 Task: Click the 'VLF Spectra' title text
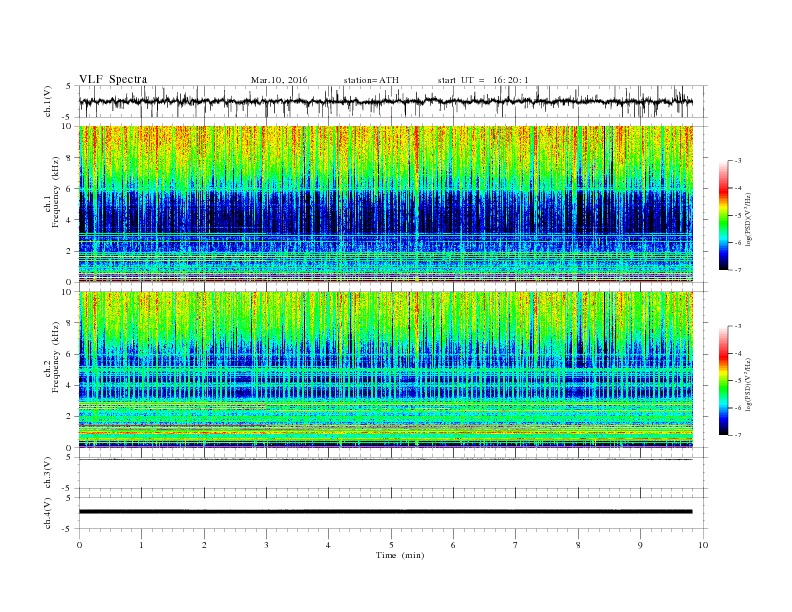(113, 79)
